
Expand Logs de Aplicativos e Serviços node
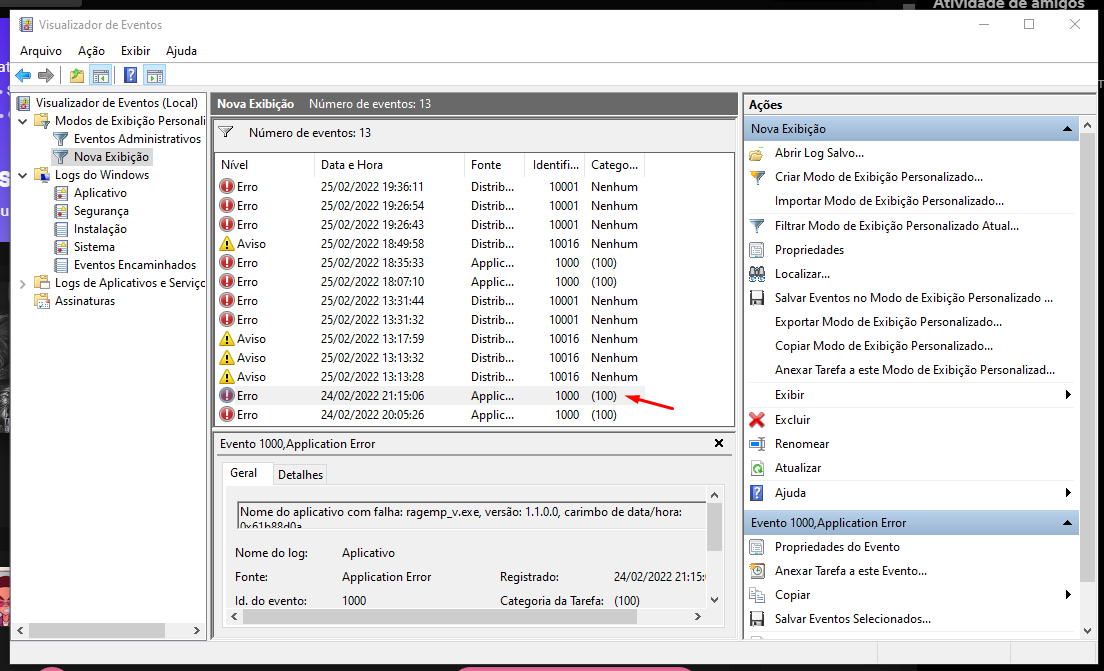point(23,283)
